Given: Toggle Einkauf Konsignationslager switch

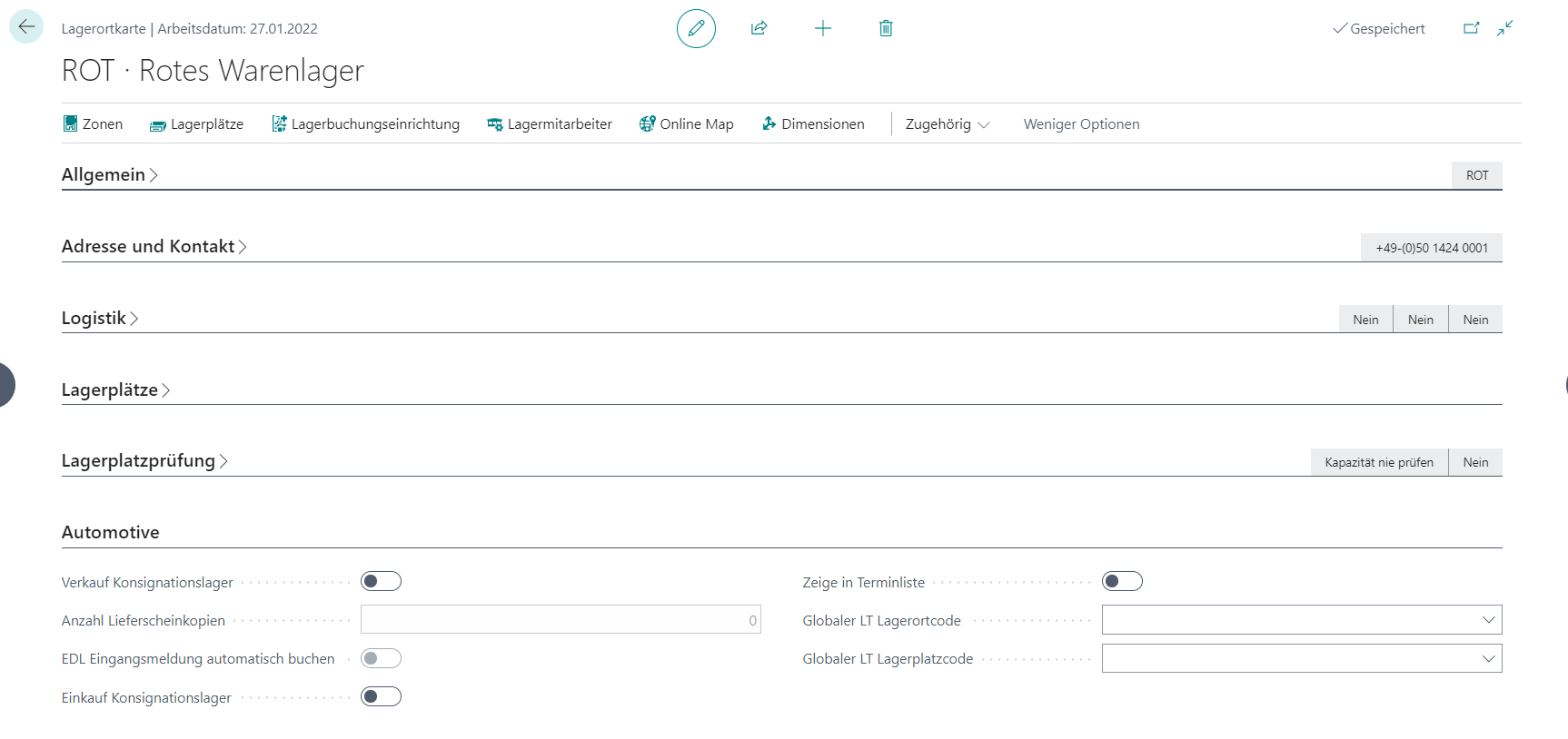Looking at the screenshot, I should click(x=381, y=696).
